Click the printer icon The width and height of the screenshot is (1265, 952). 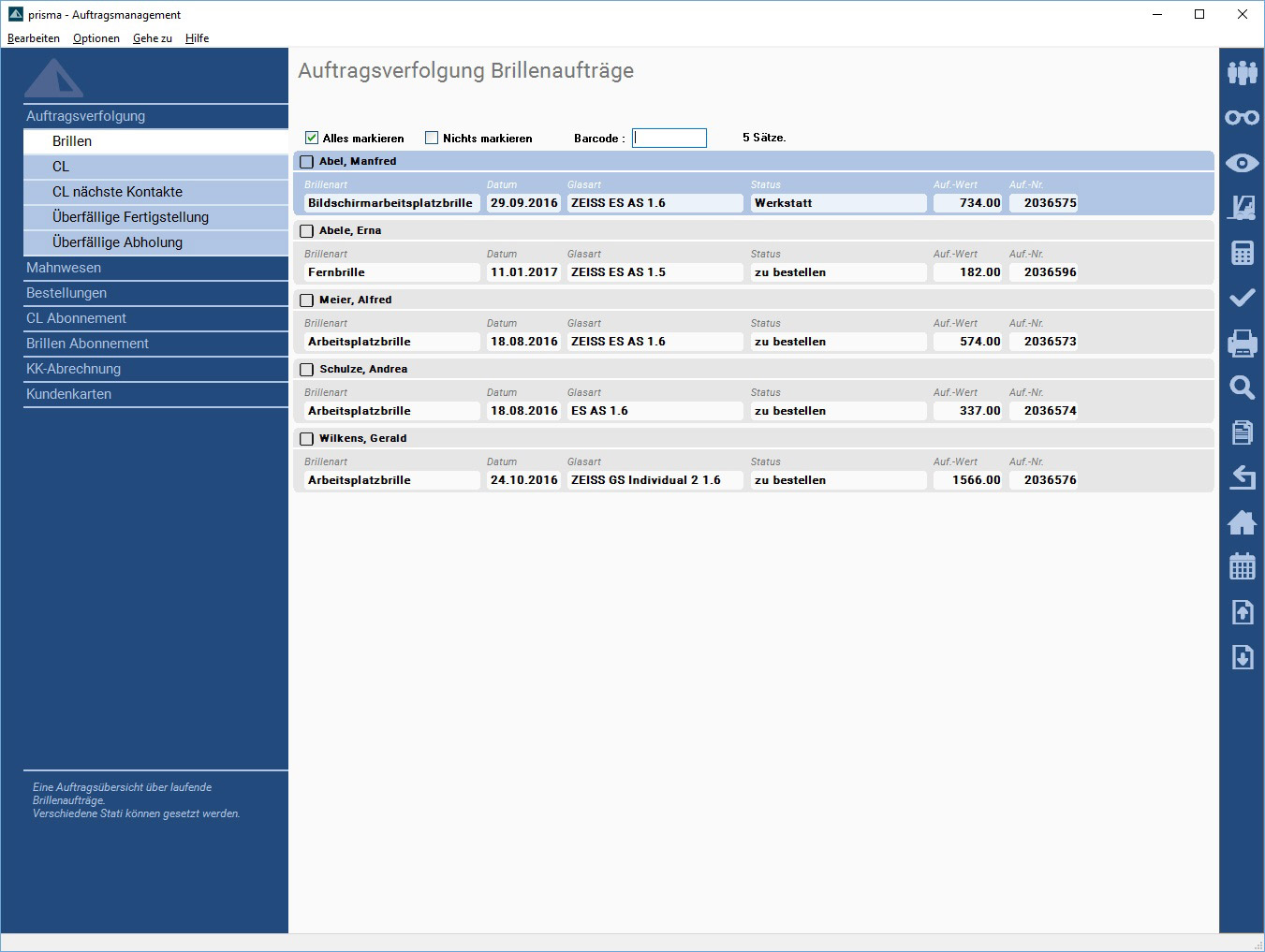pyautogui.click(x=1243, y=343)
